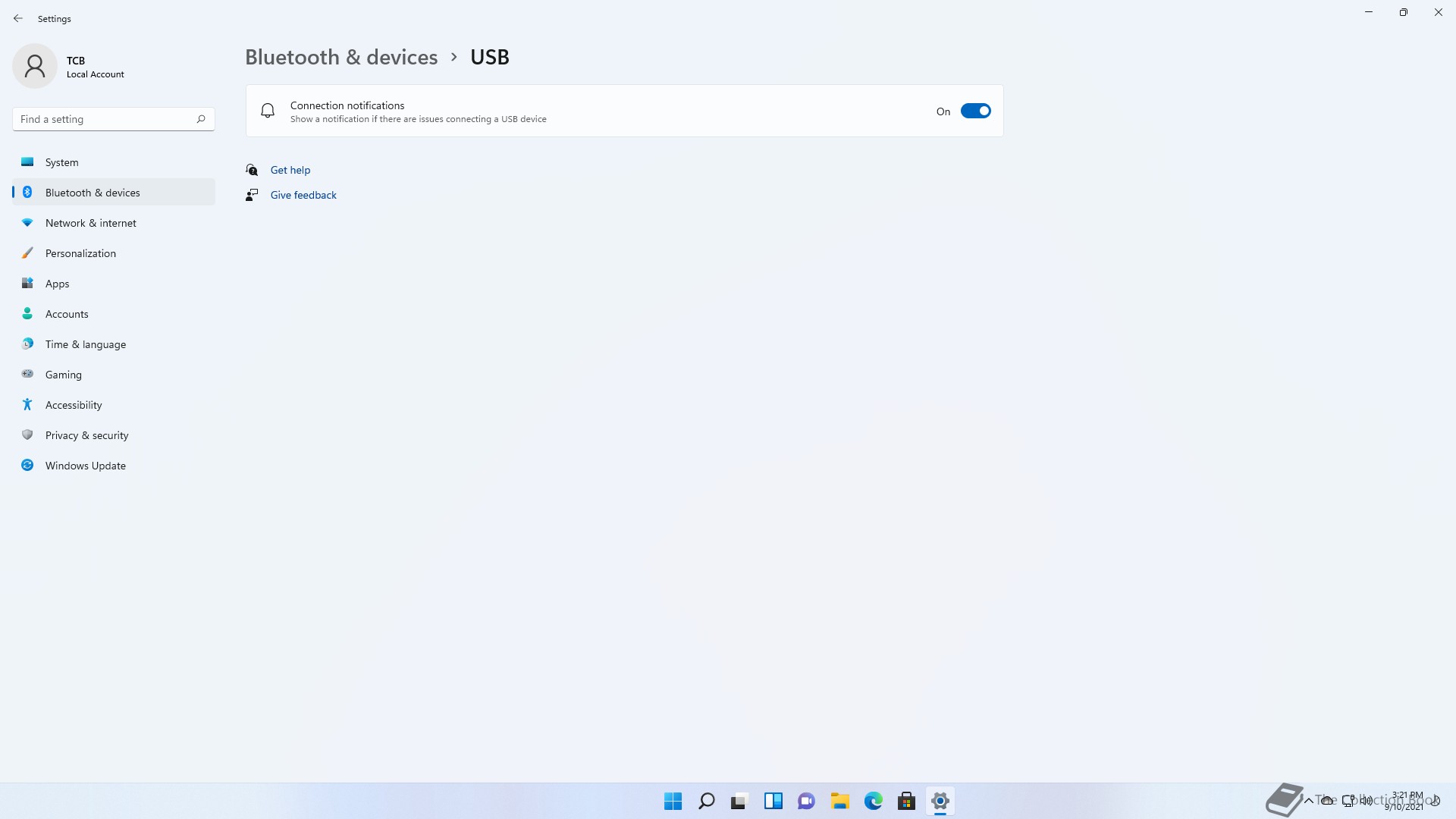Toggle Connection notifications switch off
Viewport: 1456px width, 819px height.
click(975, 111)
